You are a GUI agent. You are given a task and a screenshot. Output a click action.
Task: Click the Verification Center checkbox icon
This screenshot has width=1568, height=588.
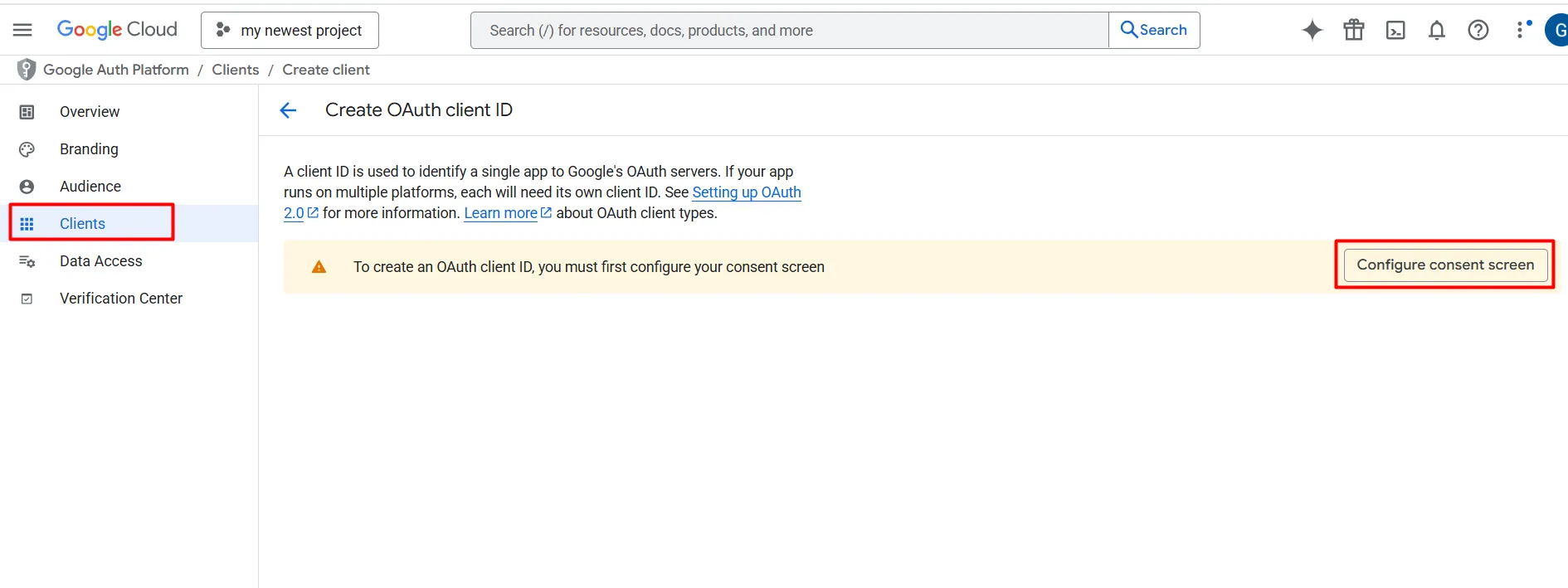27,299
